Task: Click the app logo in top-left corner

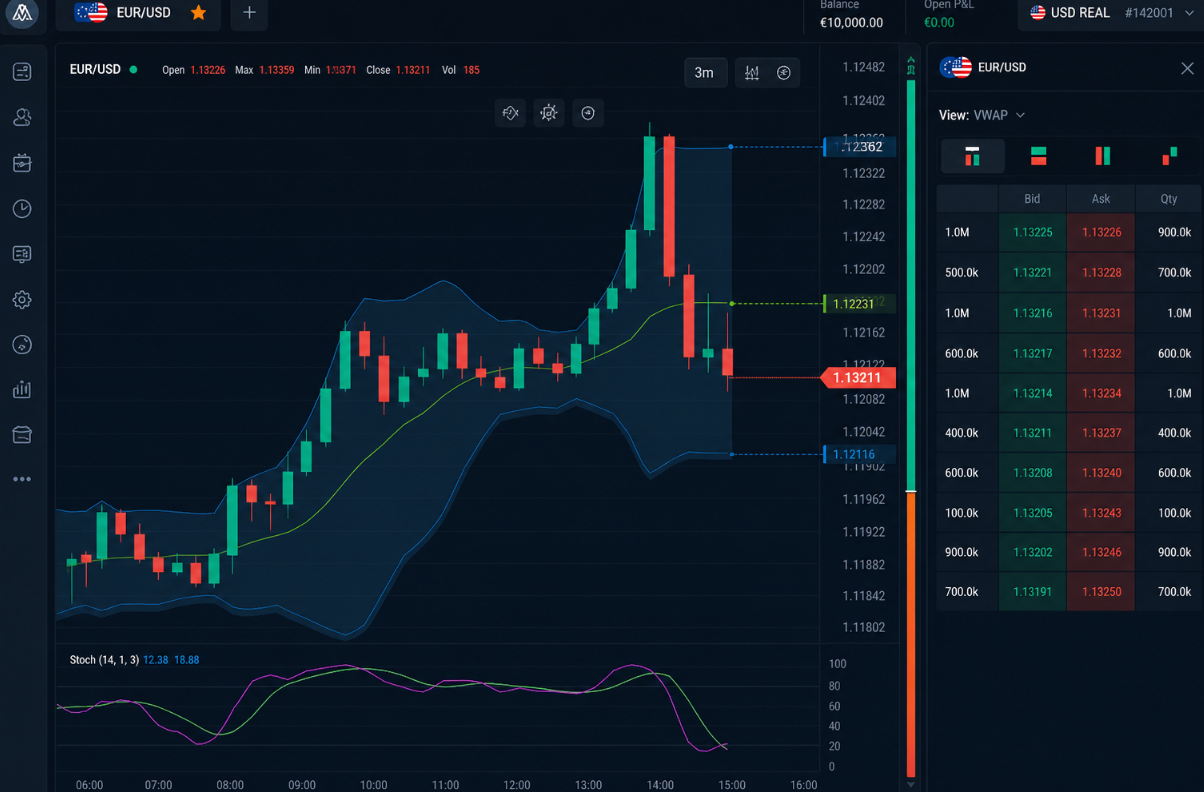Action: tap(22, 14)
